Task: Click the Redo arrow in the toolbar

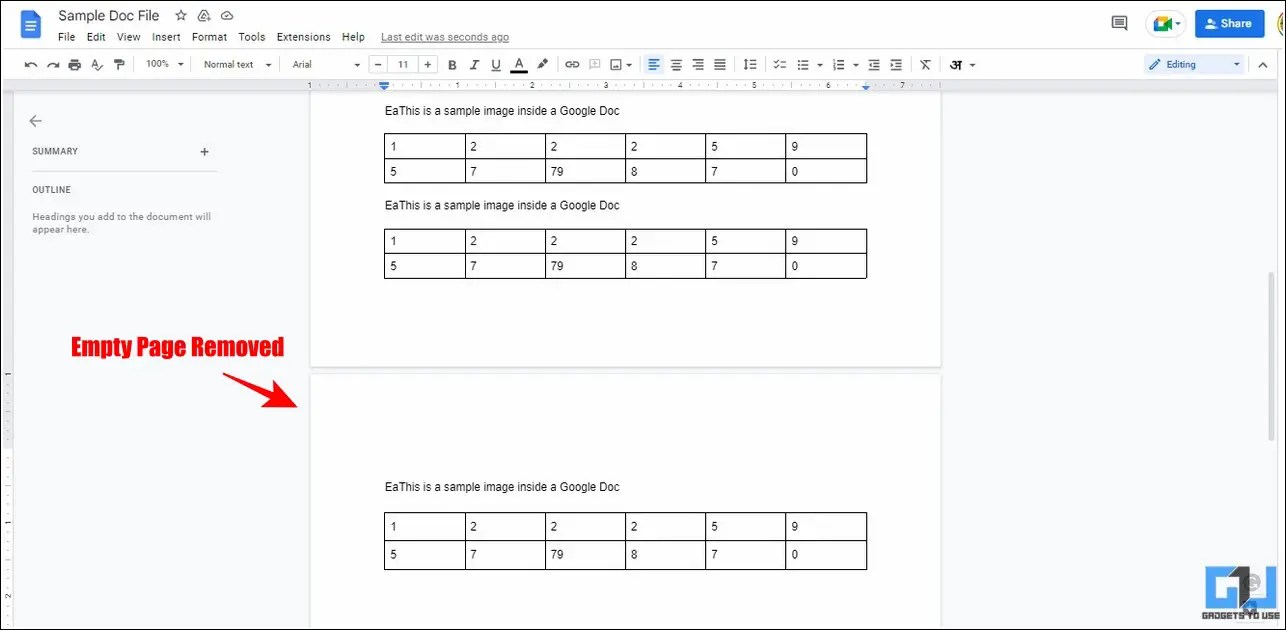Action: (53, 64)
